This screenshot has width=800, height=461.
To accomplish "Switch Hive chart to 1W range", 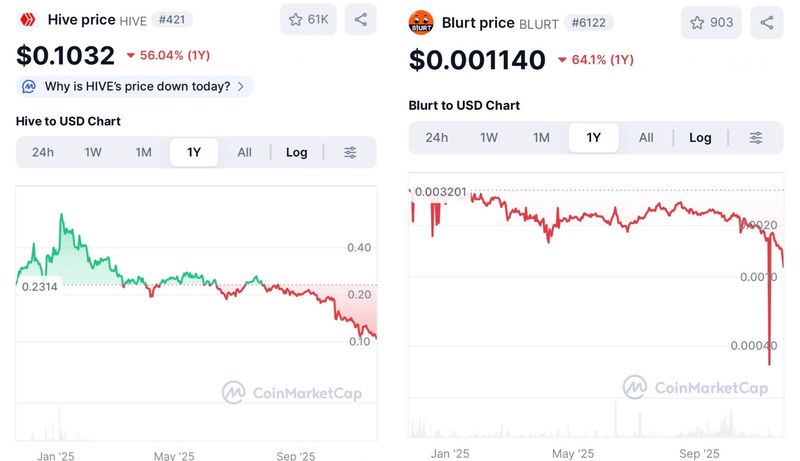I will pyautogui.click(x=93, y=152).
